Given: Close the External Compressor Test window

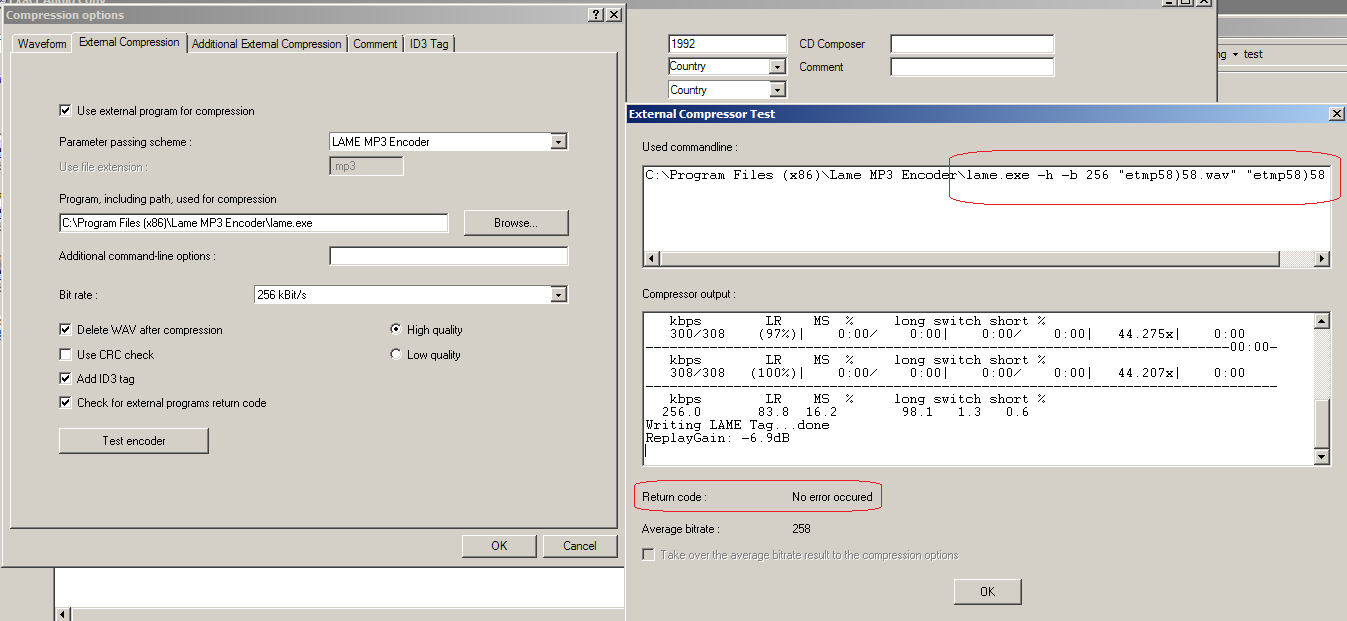Looking at the screenshot, I should (x=1336, y=114).
